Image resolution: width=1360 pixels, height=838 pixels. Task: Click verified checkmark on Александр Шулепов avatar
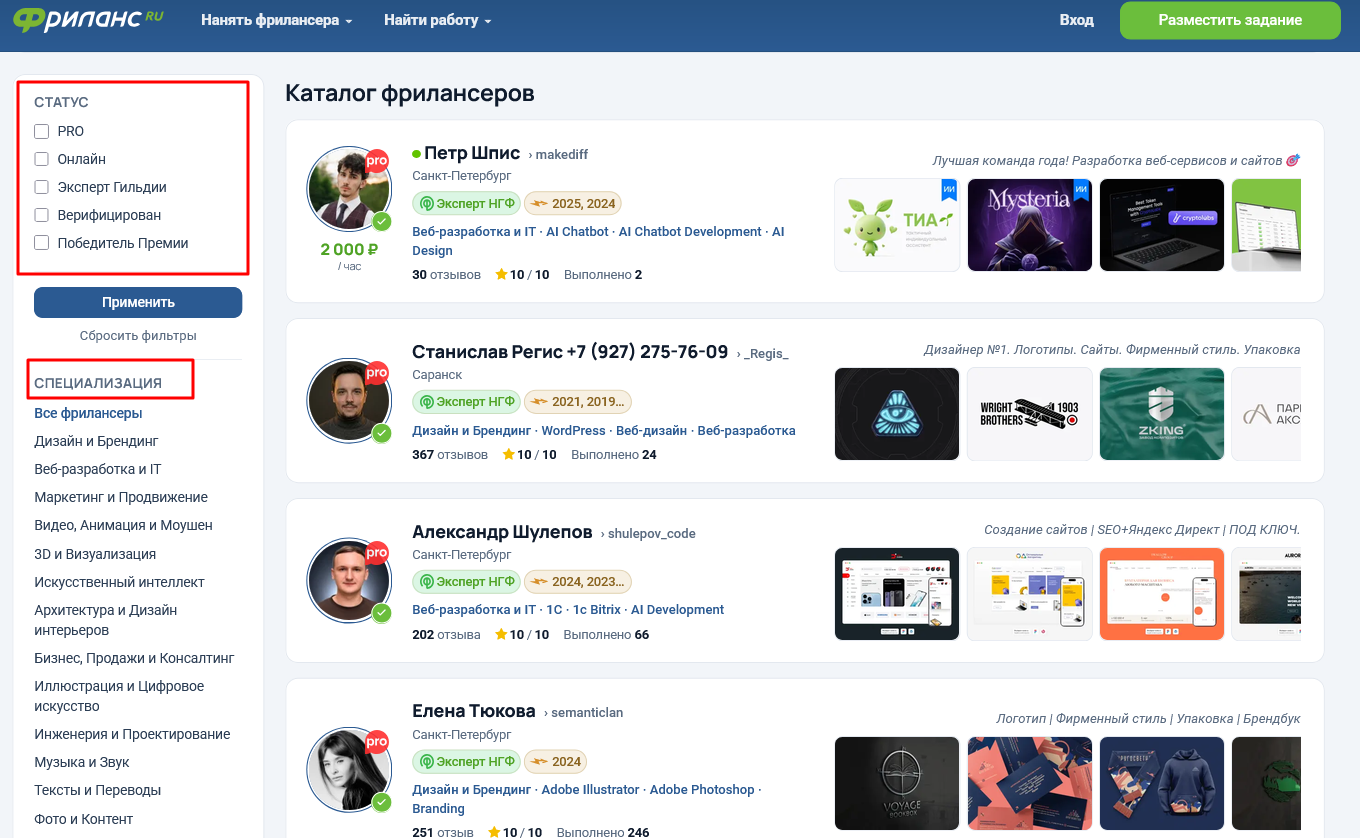[382, 613]
